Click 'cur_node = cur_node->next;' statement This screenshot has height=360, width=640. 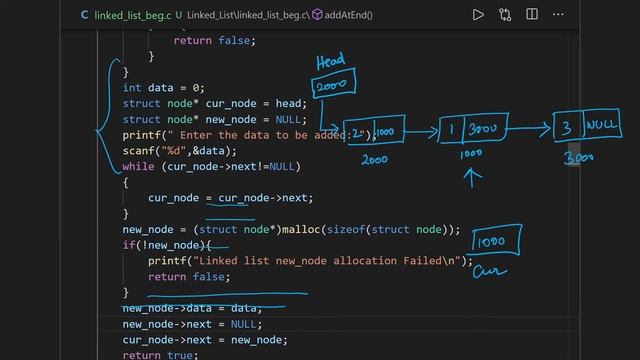230,198
